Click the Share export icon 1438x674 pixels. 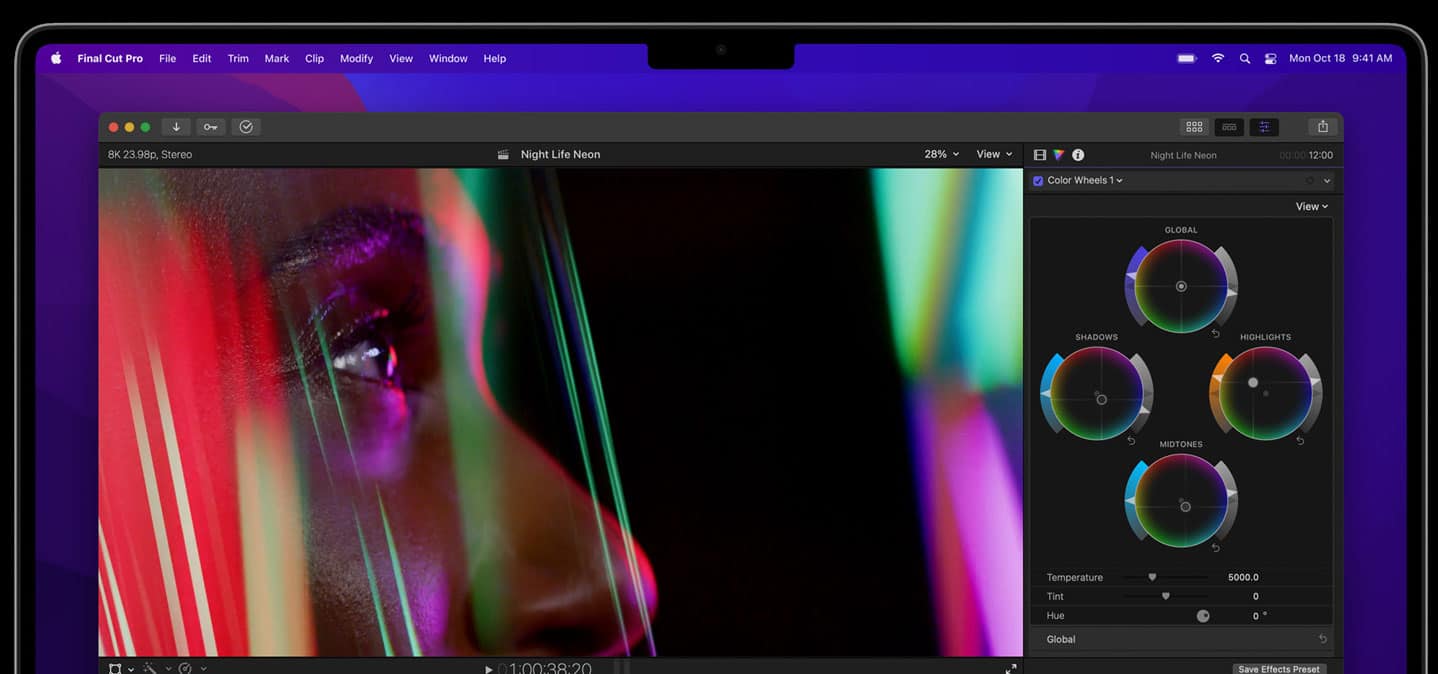[x=1323, y=127]
